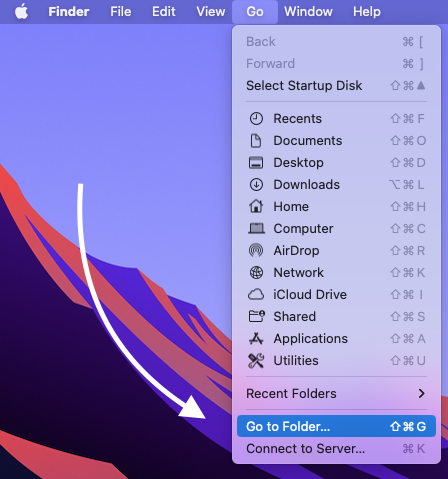Open the Apple menu logo

[x=22, y=12]
